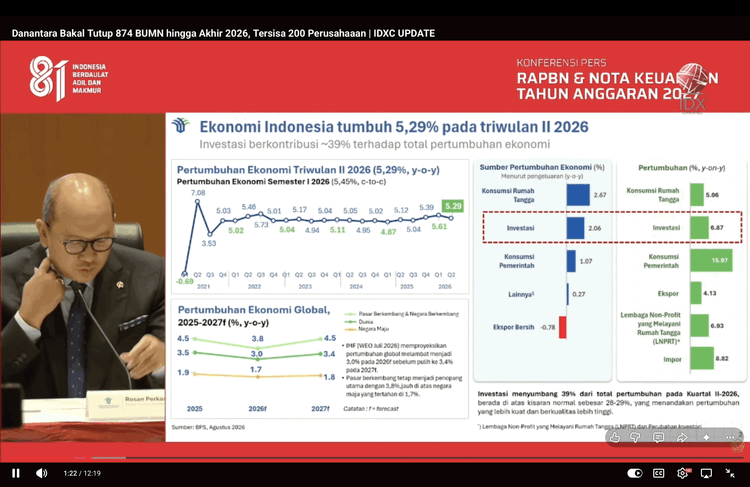Image resolution: width=750 pixels, height=487 pixels.
Task: Share the video via arrow icon
Action: click(682, 437)
